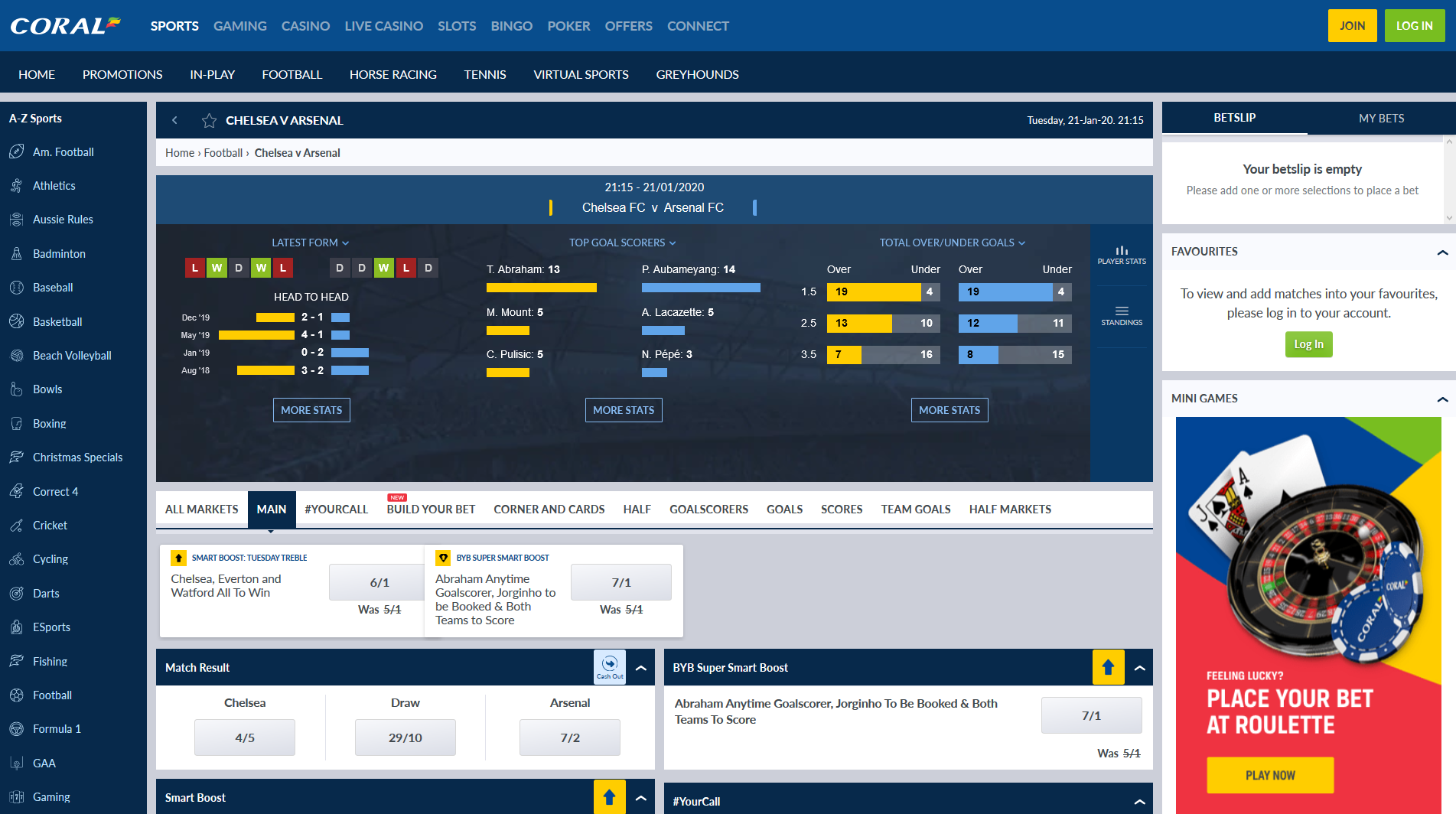Click the Match Result Cash Out icon
The width and height of the screenshot is (1456, 814).
pyautogui.click(x=610, y=667)
